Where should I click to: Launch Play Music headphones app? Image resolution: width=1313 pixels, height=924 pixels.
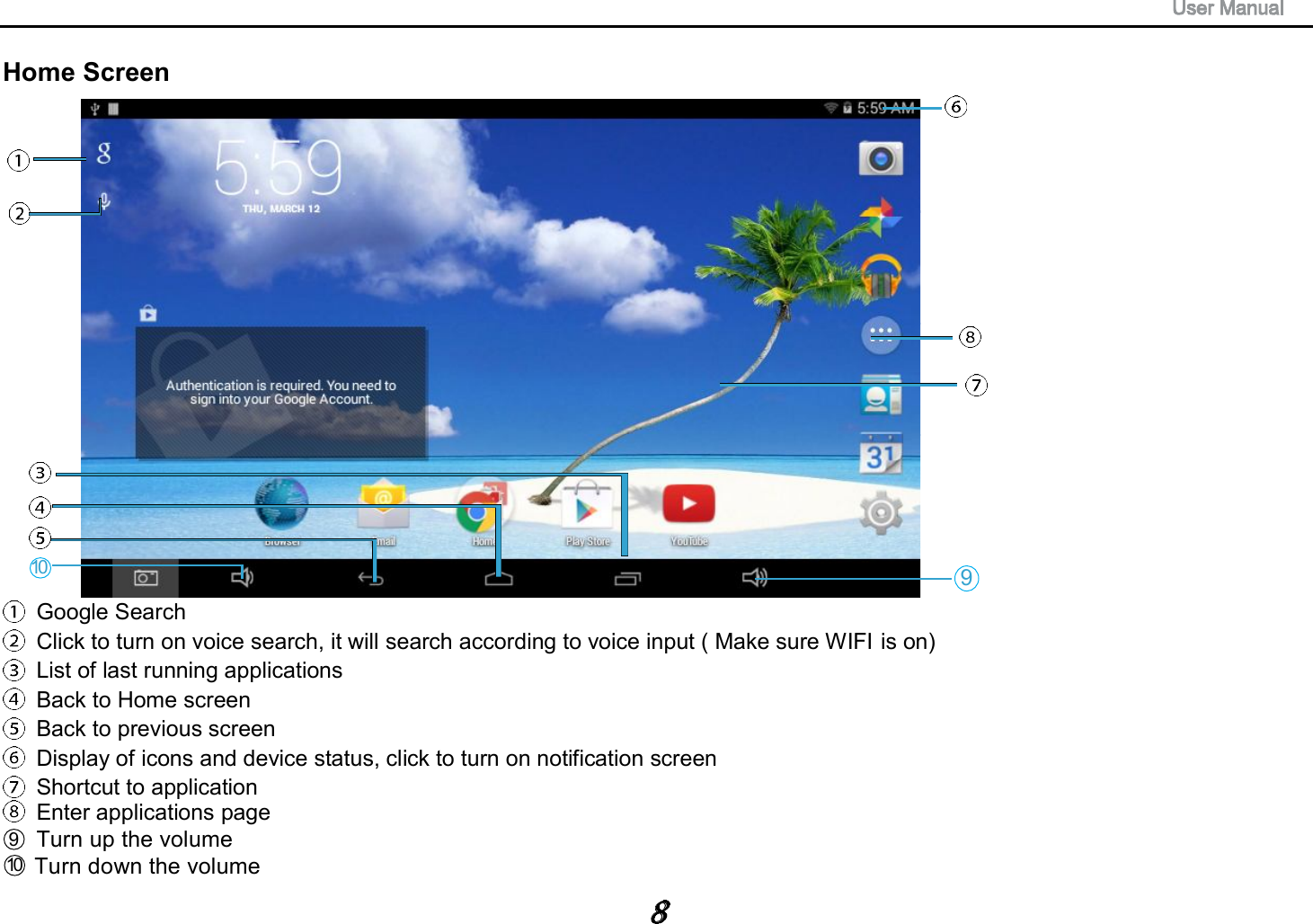881,276
